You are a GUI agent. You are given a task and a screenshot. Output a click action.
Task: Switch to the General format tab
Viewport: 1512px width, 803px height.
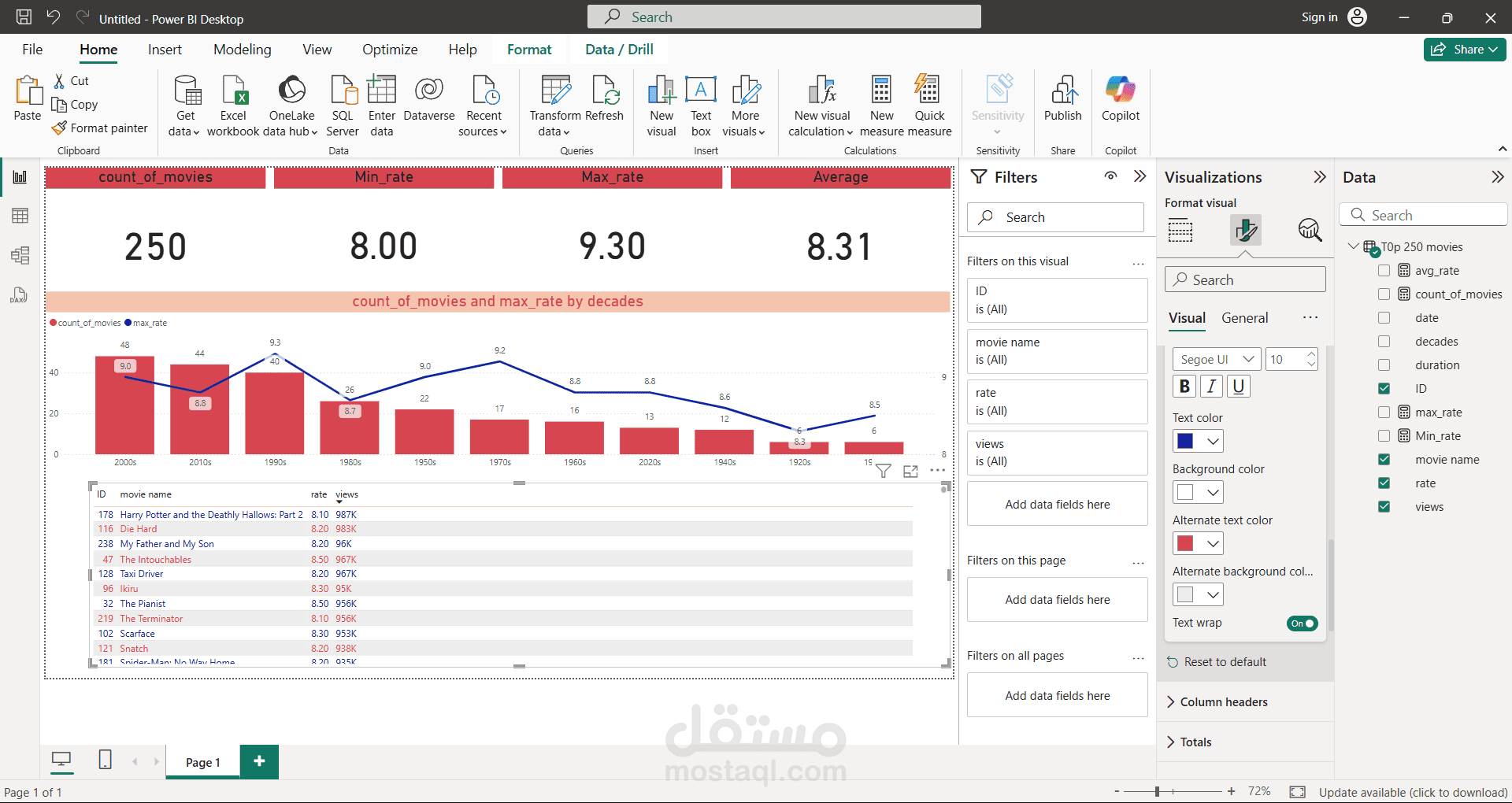coord(1244,318)
